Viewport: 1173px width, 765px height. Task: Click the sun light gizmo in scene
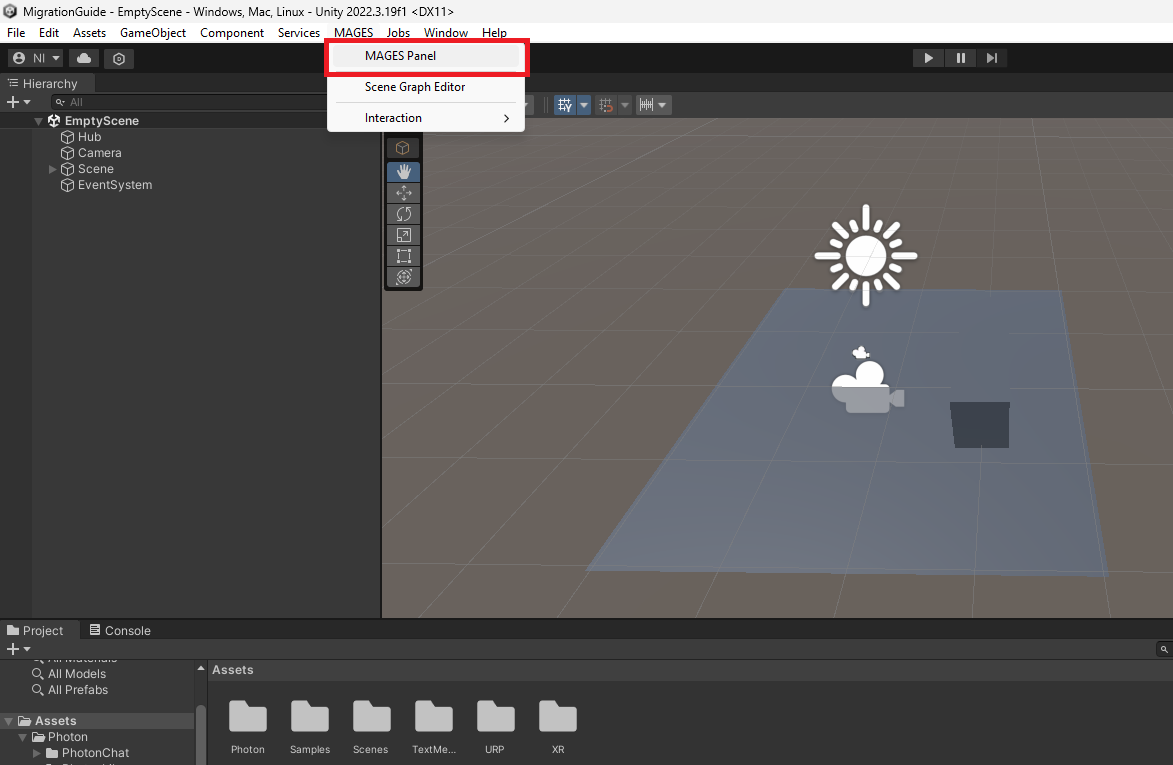(x=866, y=256)
